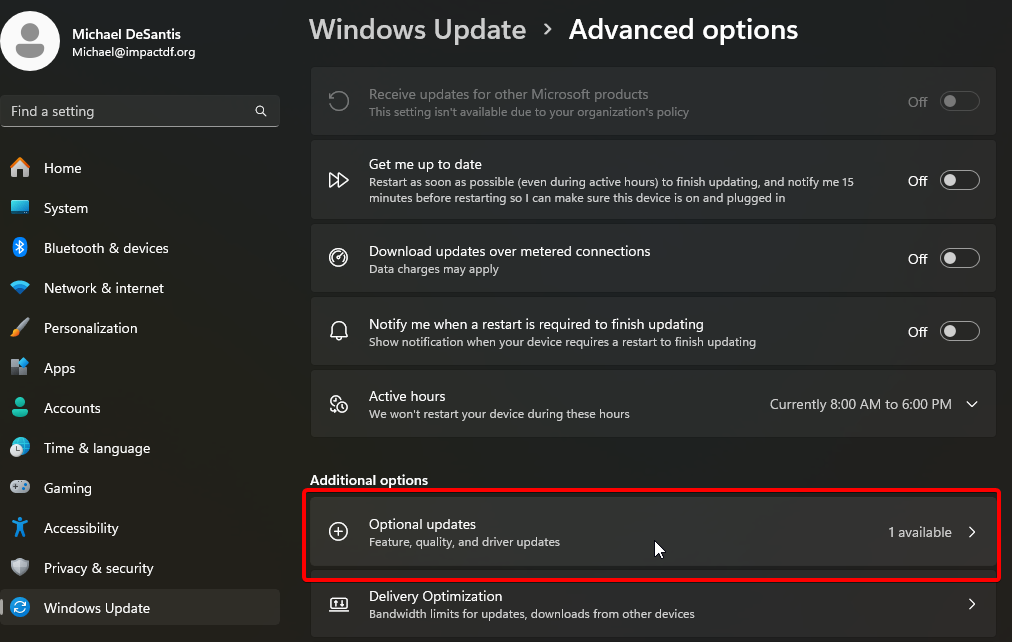Click 'Feature, quality, and driver updates' description
Image resolution: width=1012 pixels, height=642 pixels.
pyautogui.click(x=464, y=542)
